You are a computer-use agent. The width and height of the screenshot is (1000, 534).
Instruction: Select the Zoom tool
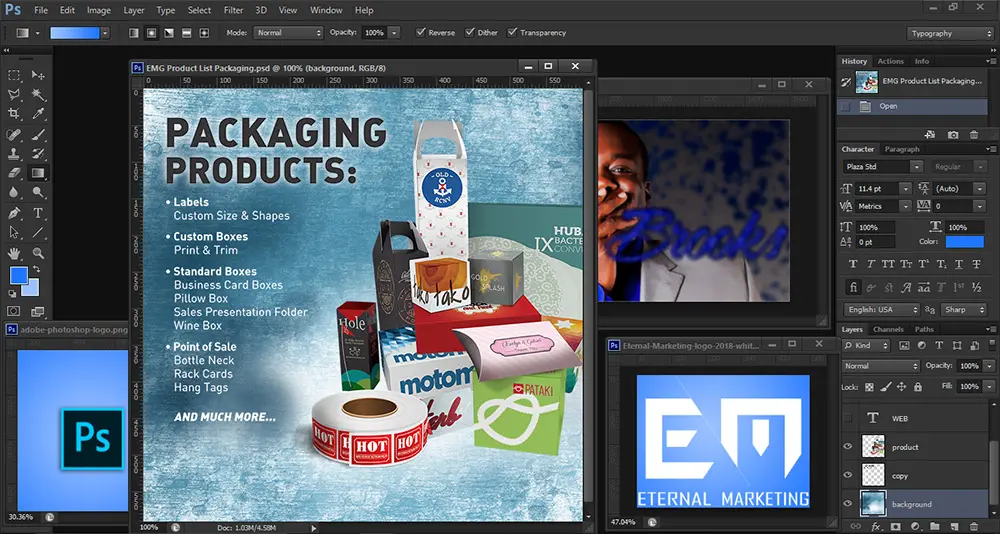[38, 253]
